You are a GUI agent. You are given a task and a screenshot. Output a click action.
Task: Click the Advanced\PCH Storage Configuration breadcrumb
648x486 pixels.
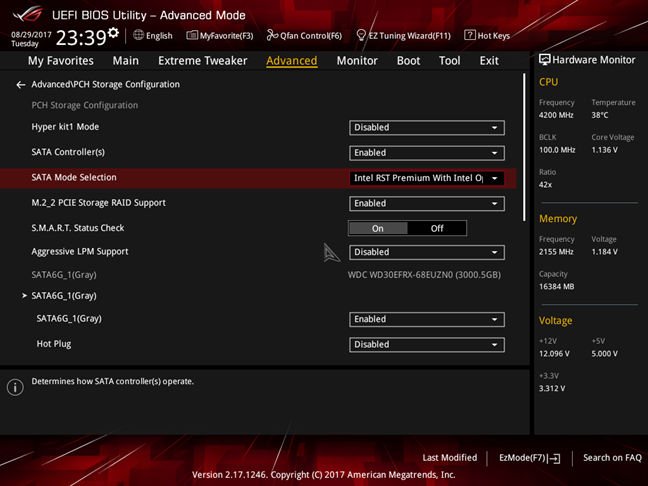(x=105, y=84)
